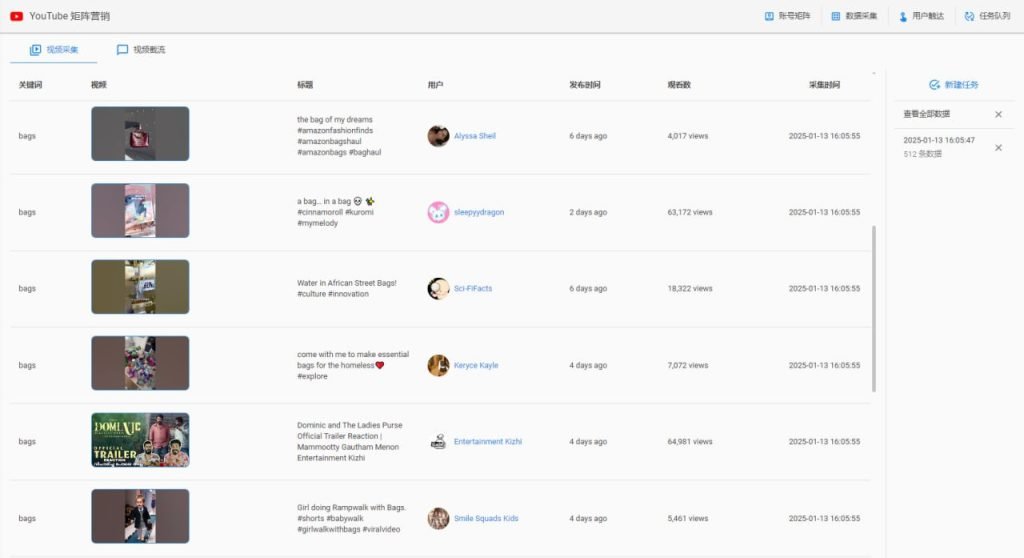The height and width of the screenshot is (558, 1024).
Task: Open the Dominic trailer reaction thumbnail
Action: (x=140, y=440)
